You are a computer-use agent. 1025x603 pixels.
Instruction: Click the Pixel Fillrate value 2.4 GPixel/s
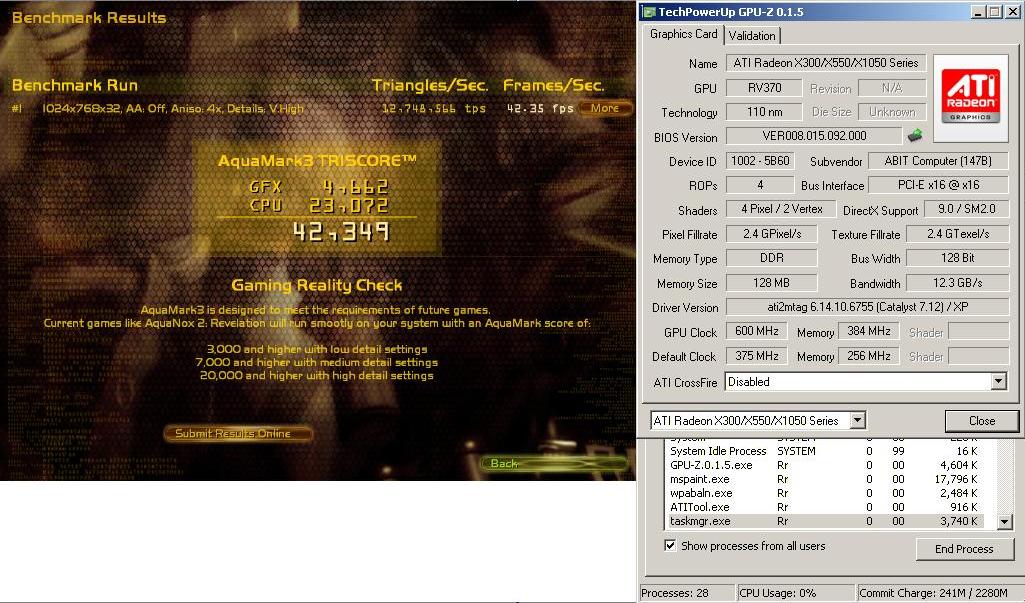(771, 233)
